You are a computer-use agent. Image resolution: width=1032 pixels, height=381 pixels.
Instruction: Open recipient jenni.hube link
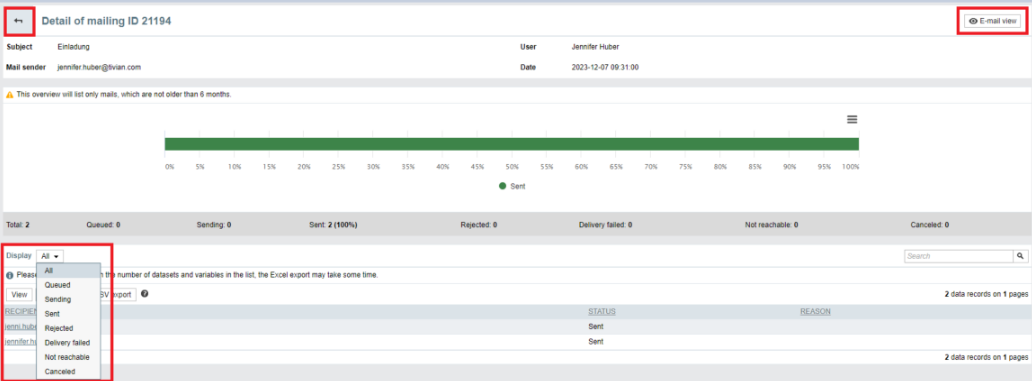coord(20,327)
